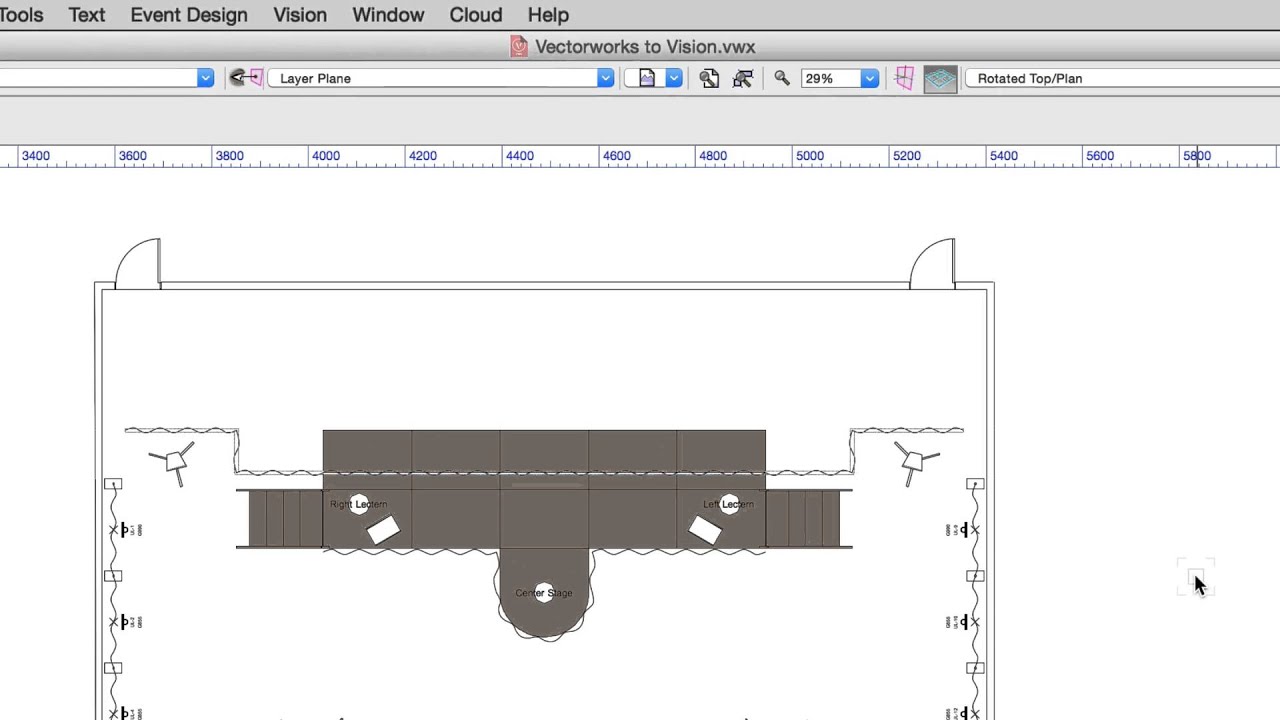Open the Help menu
Image resolution: width=1280 pixels, height=720 pixels.
pyautogui.click(x=548, y=15)
